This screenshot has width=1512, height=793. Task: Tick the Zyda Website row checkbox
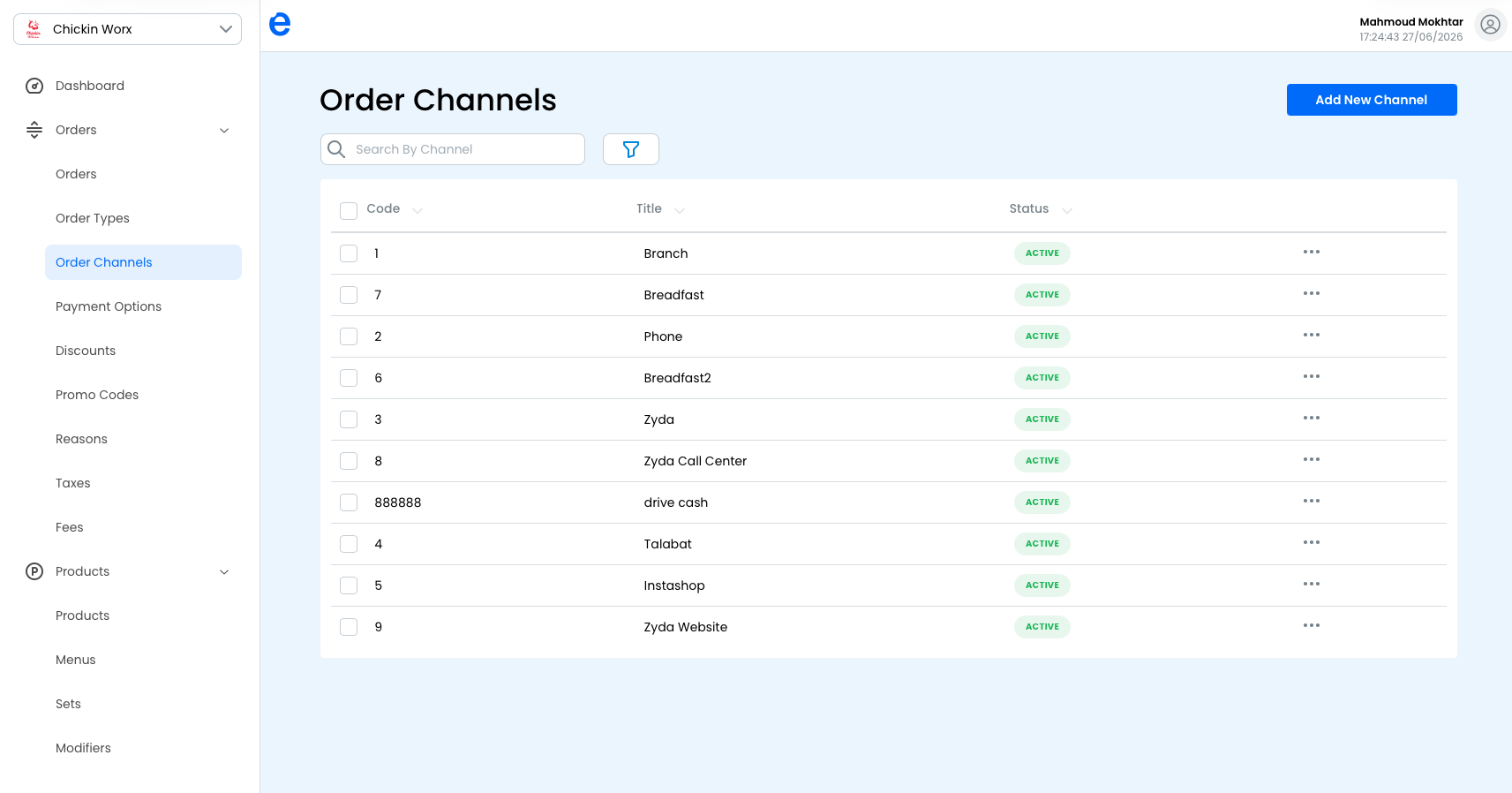pos(349,627)
